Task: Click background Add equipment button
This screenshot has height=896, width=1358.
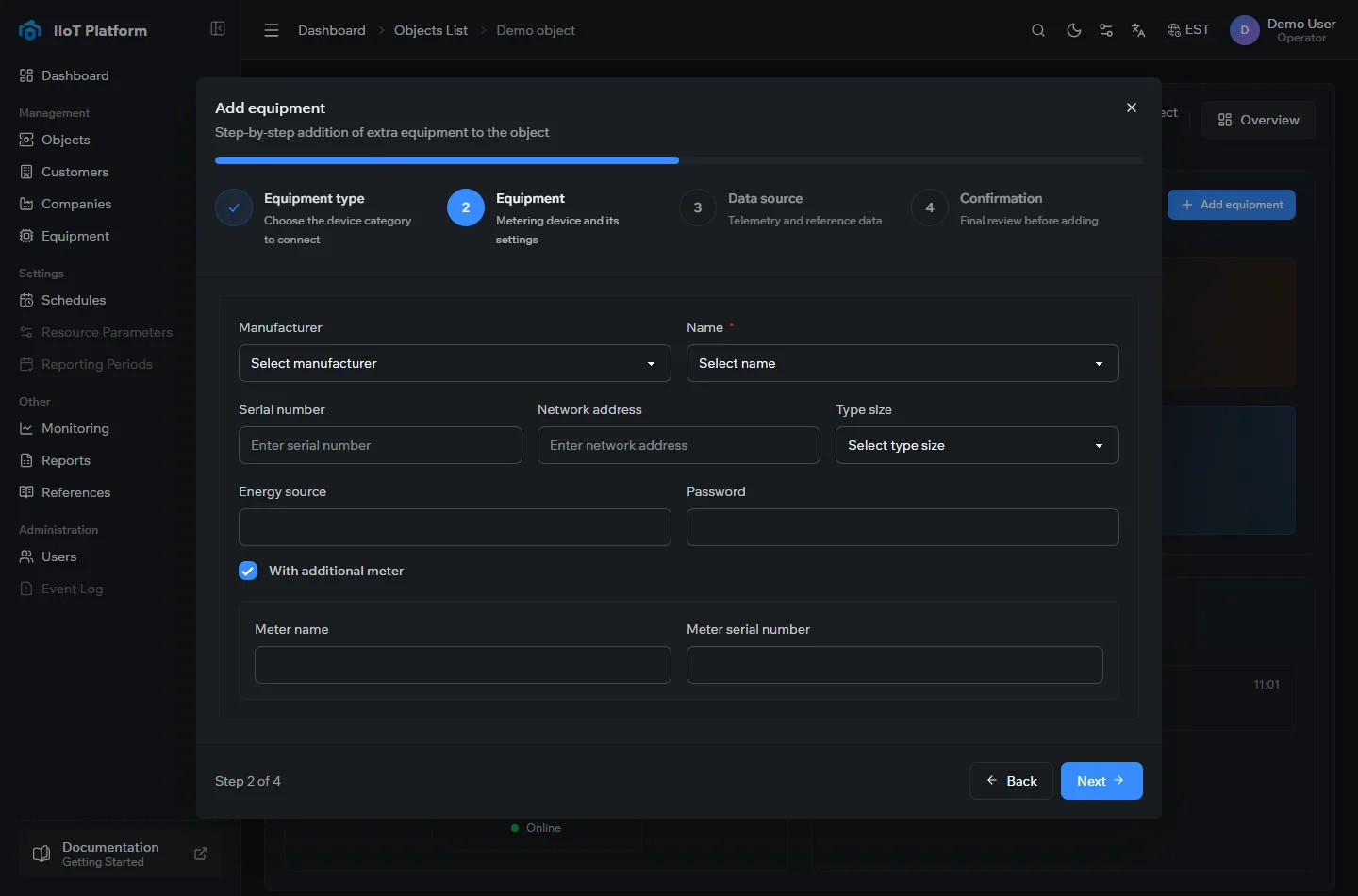Action: (1232, 205)
